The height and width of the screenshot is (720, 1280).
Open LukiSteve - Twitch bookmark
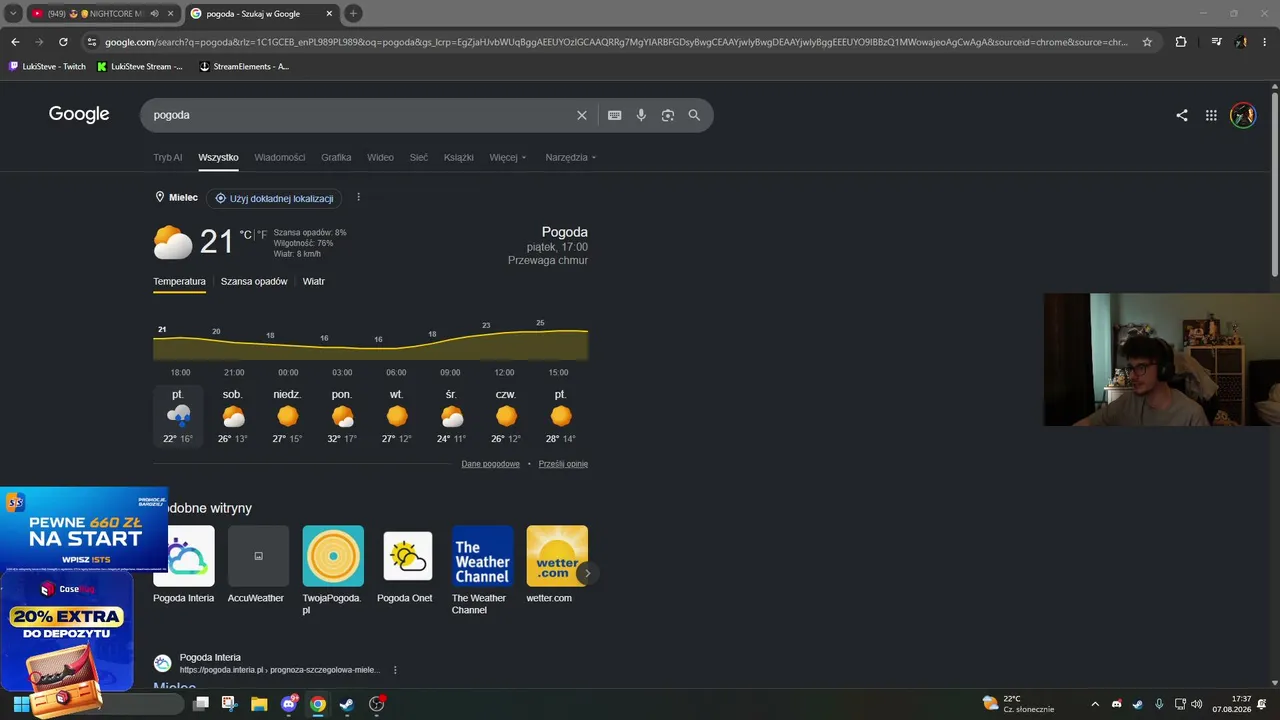pyautogui.click(x=47, y=66)
